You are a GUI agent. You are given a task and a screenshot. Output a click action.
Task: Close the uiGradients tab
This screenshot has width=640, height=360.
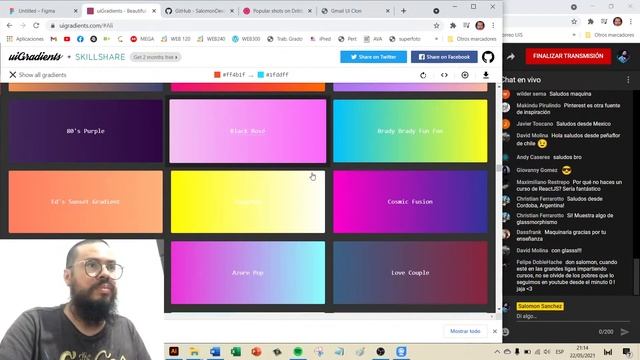pyautogui.click(x=154, y=11)
